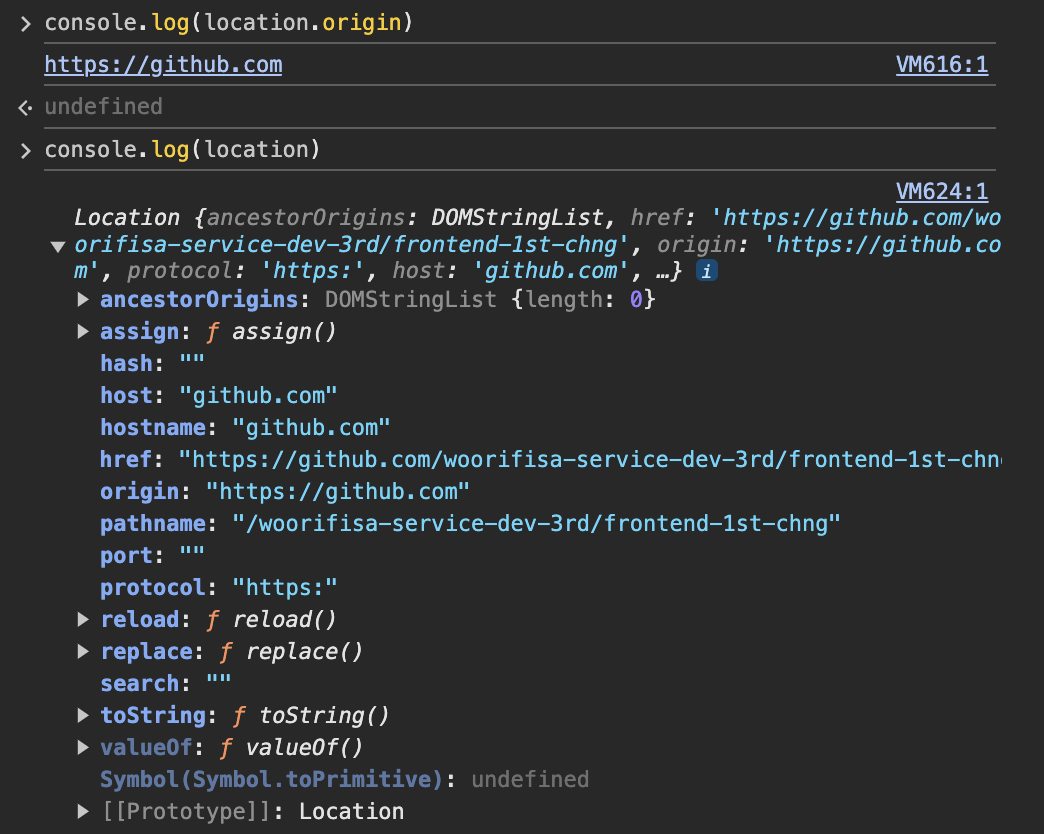The height and width of the screenshot is (834, 1044).
Task: Expand the reload function property
Action: coord(83,620)
